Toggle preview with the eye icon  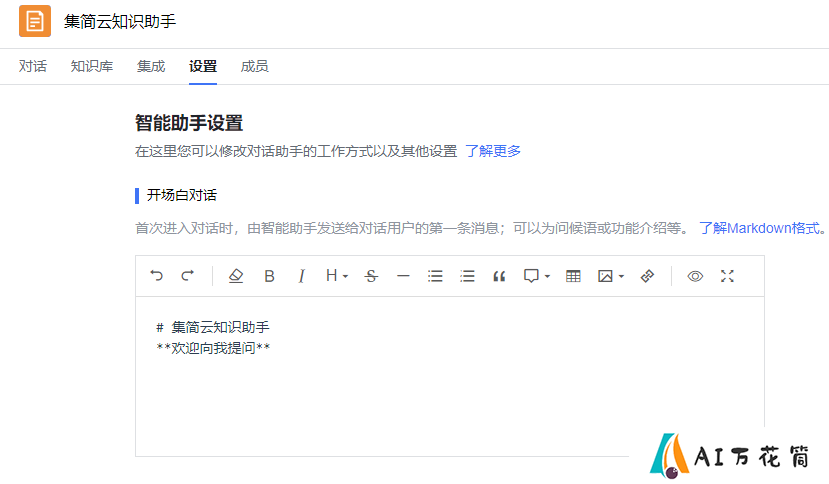695,276
